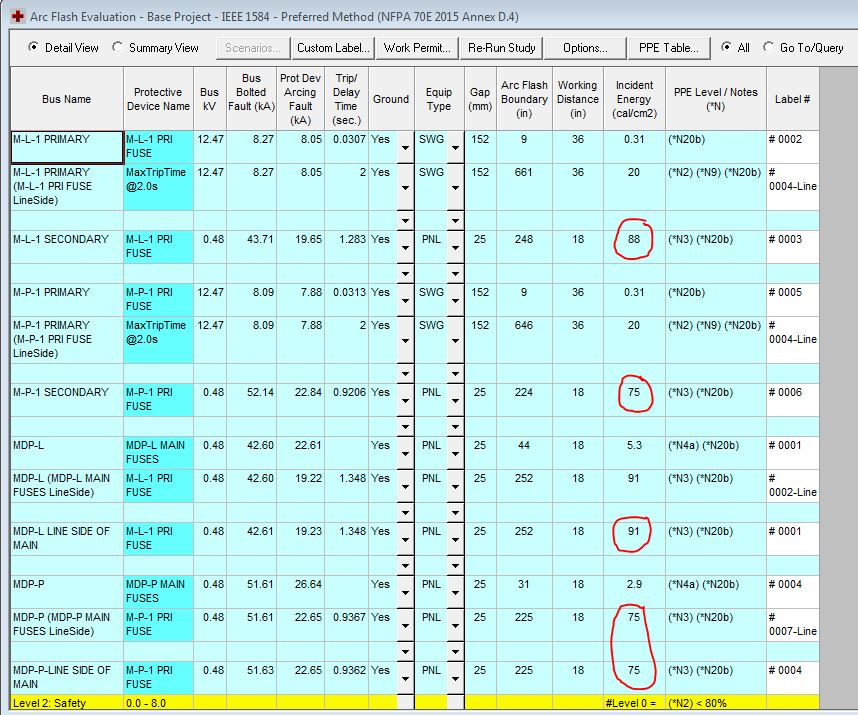This screenshot has width=858, height=715.
Task: Click incident energy value 88
Action: click(634, 239)
